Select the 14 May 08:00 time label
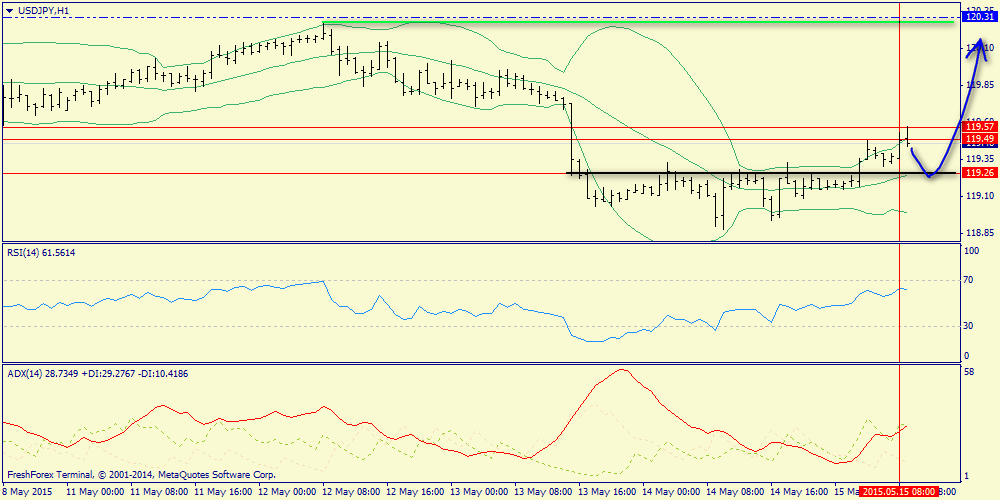This screenshot has width=1000, height=500. tap(735, 492)
